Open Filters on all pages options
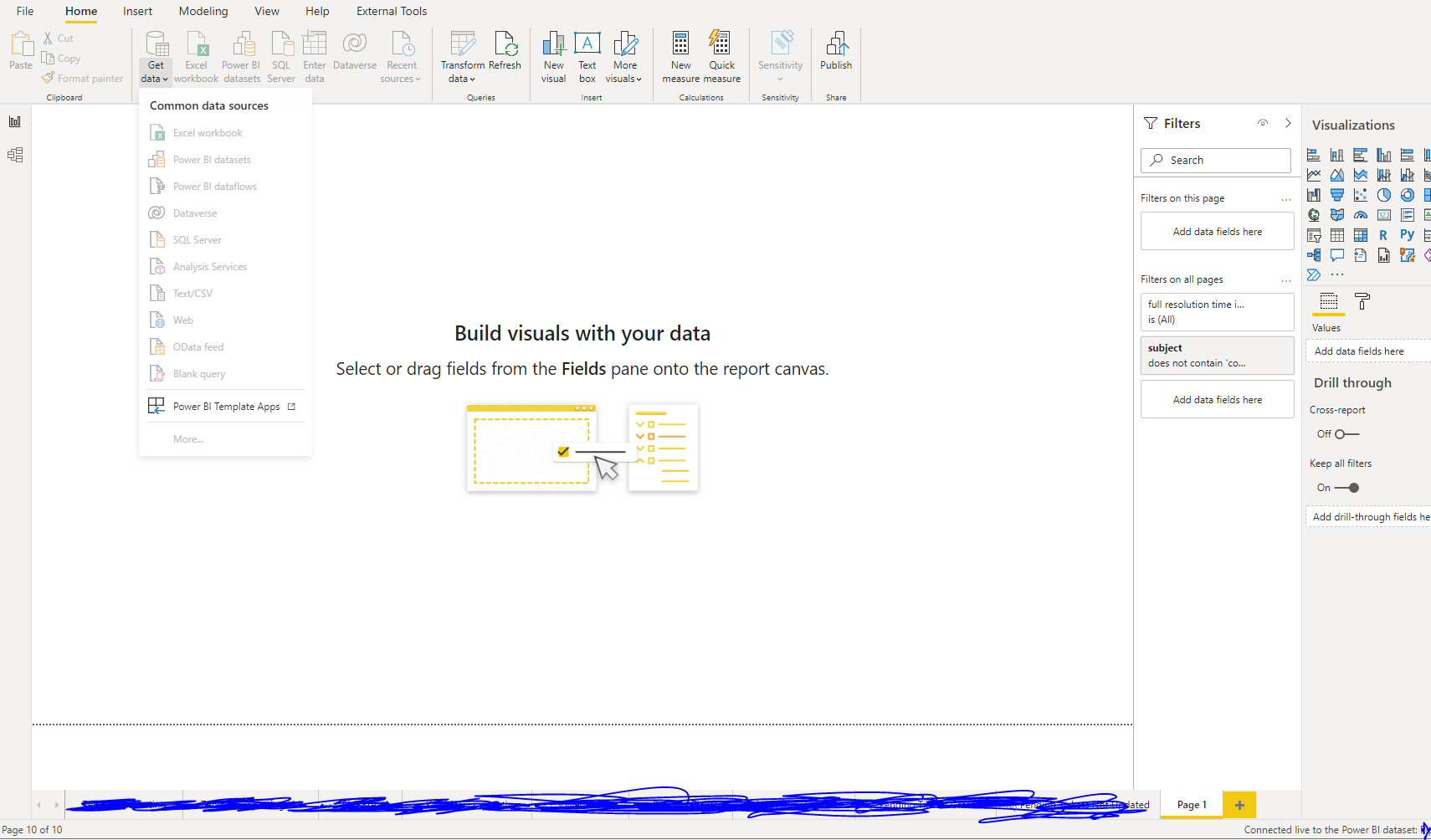Screen dimensions: 1431x840 (1286, 280)
